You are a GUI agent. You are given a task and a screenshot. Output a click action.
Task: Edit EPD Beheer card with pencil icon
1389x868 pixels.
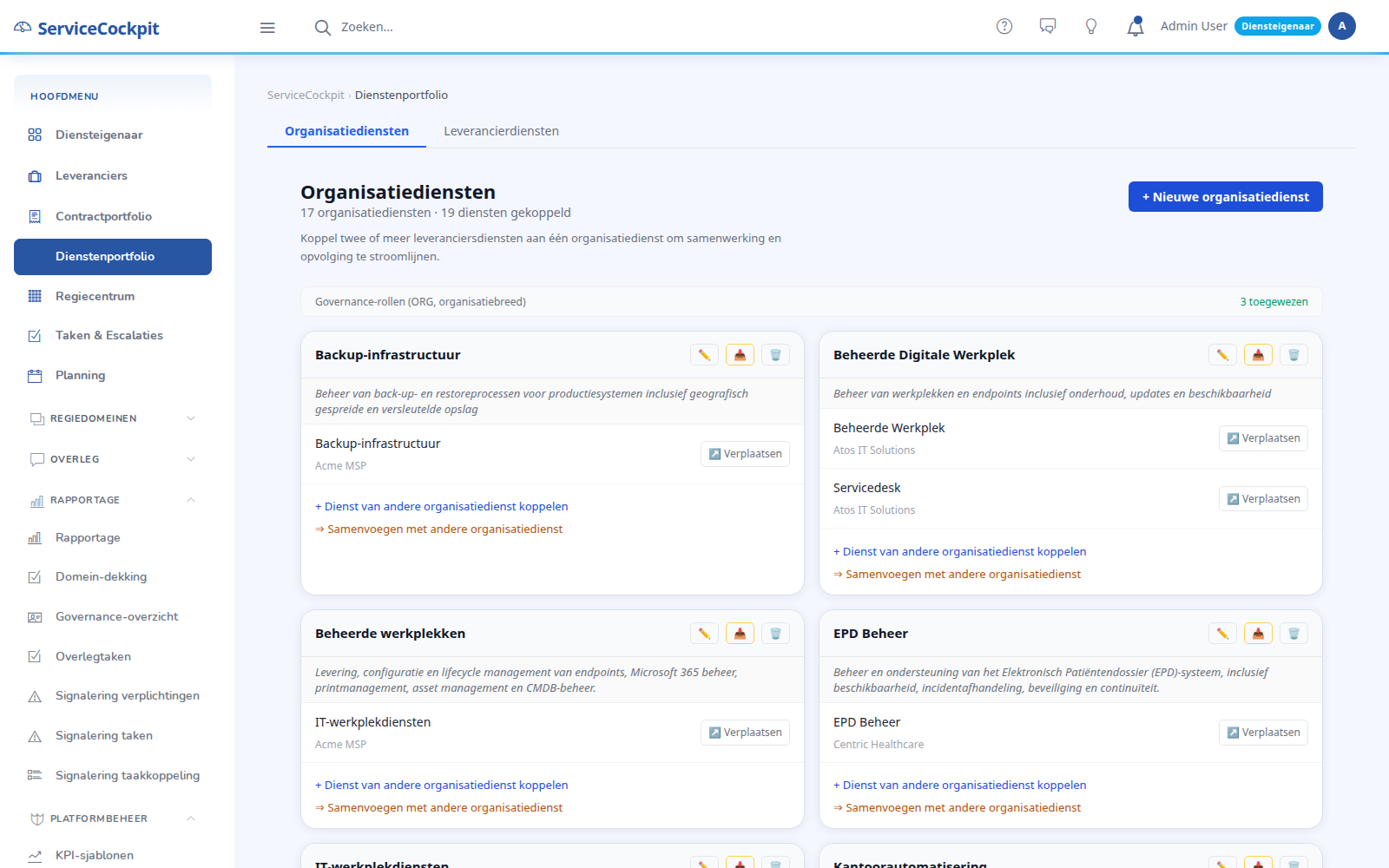(x=1222, y=634)
